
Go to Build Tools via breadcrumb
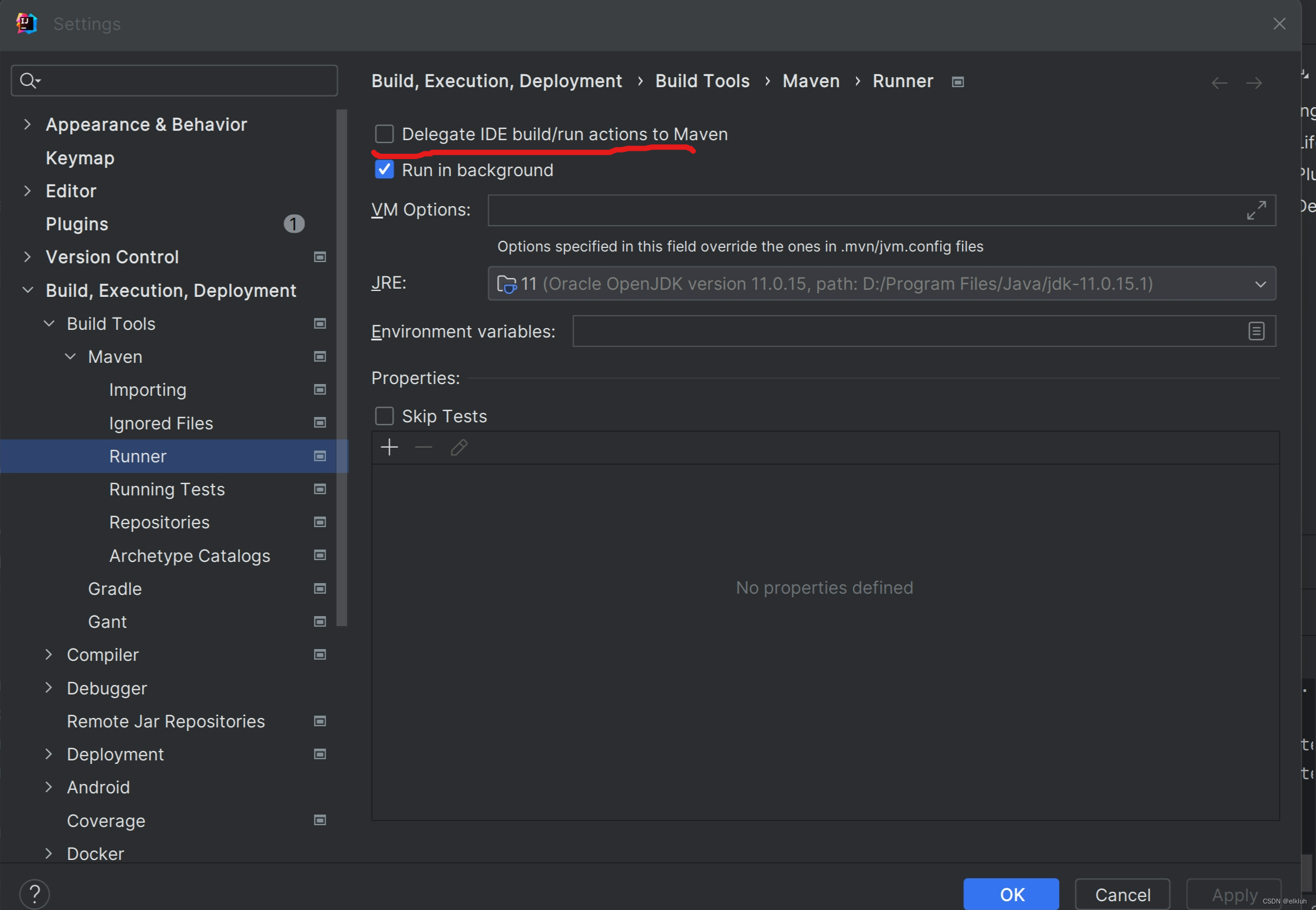coord(702,81)
